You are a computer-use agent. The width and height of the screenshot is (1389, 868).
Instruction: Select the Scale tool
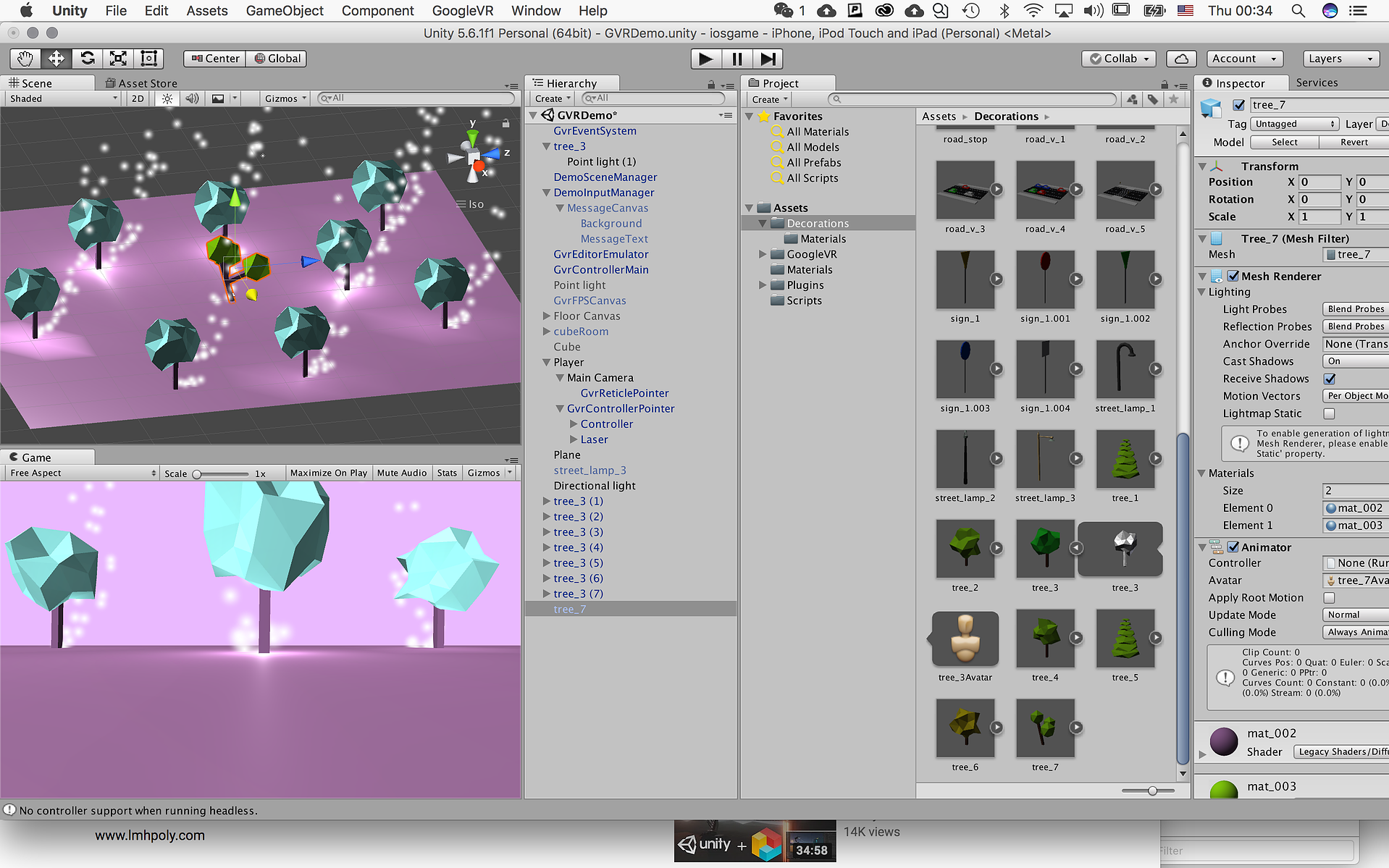pos(118,59)
